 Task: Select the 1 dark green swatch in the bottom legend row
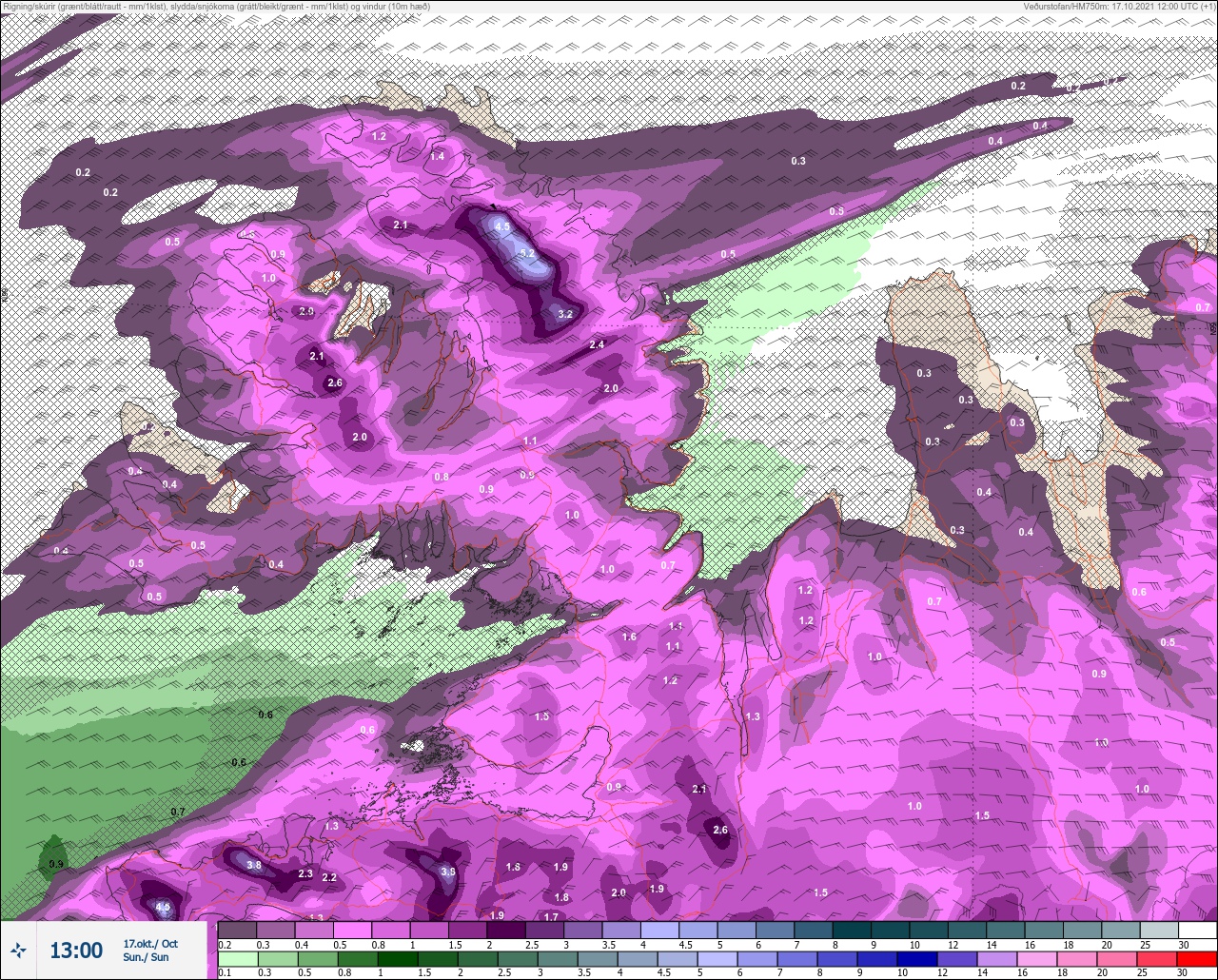[398, 958]
